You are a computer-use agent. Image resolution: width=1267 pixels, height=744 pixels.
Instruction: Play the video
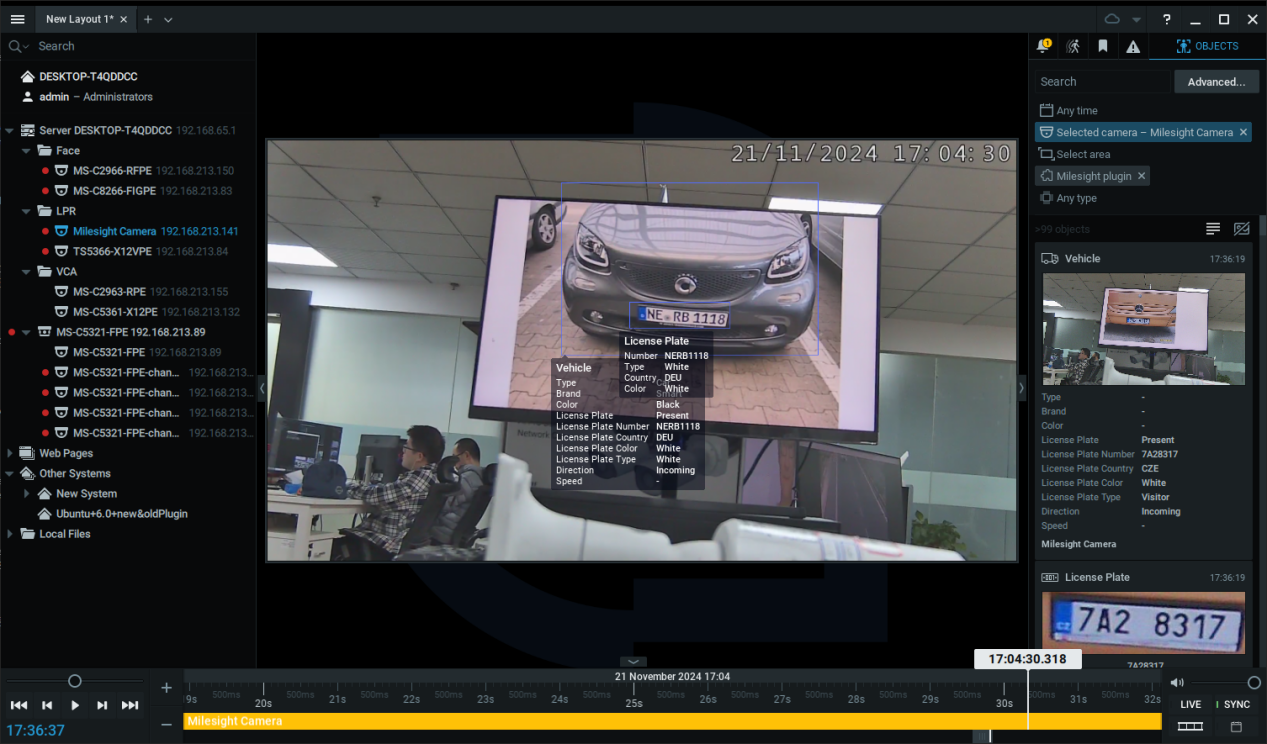tap(74, 705)
